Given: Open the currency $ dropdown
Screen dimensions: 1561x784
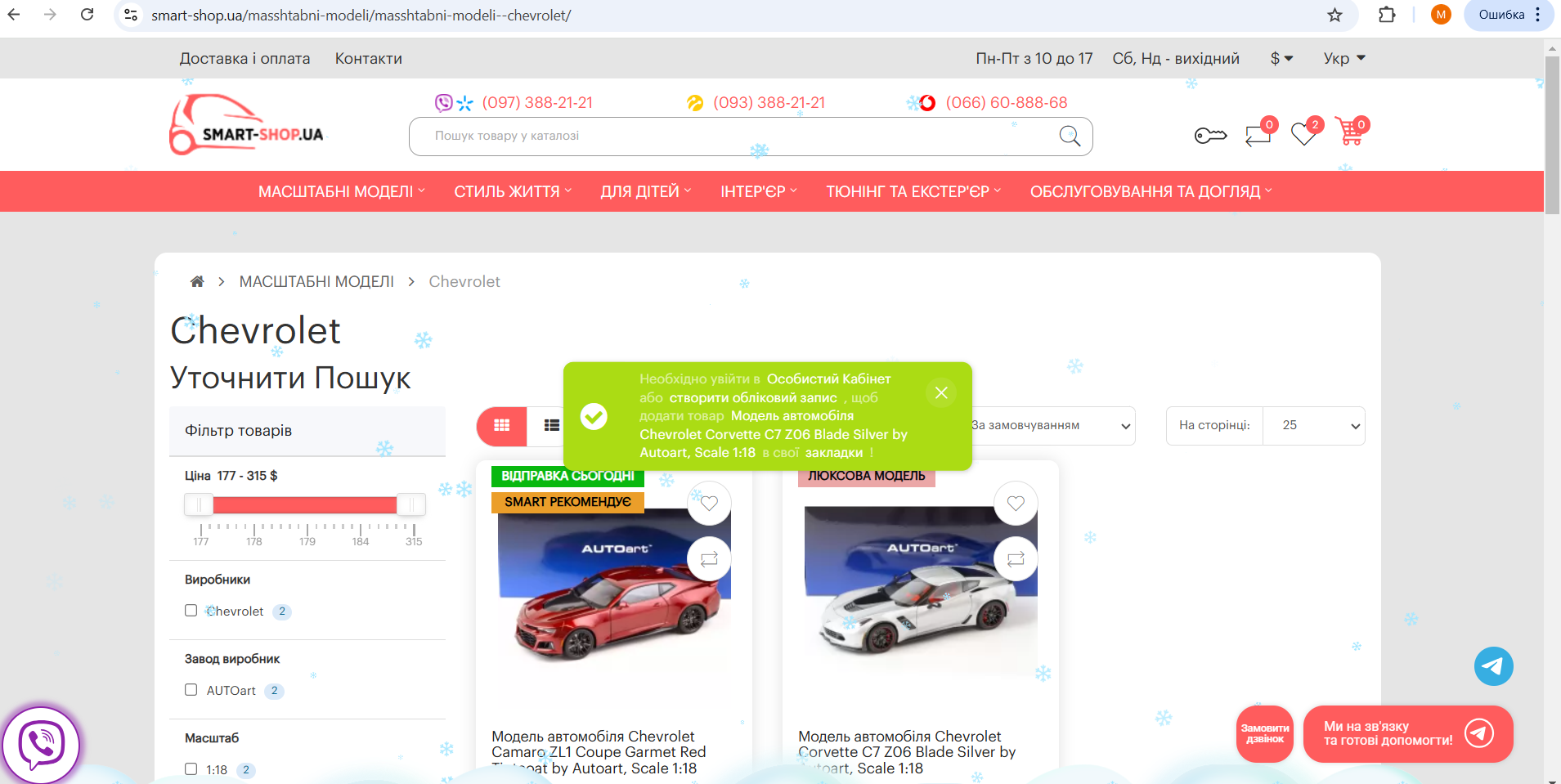Looking at the screenshot, I should [1281, 58].
